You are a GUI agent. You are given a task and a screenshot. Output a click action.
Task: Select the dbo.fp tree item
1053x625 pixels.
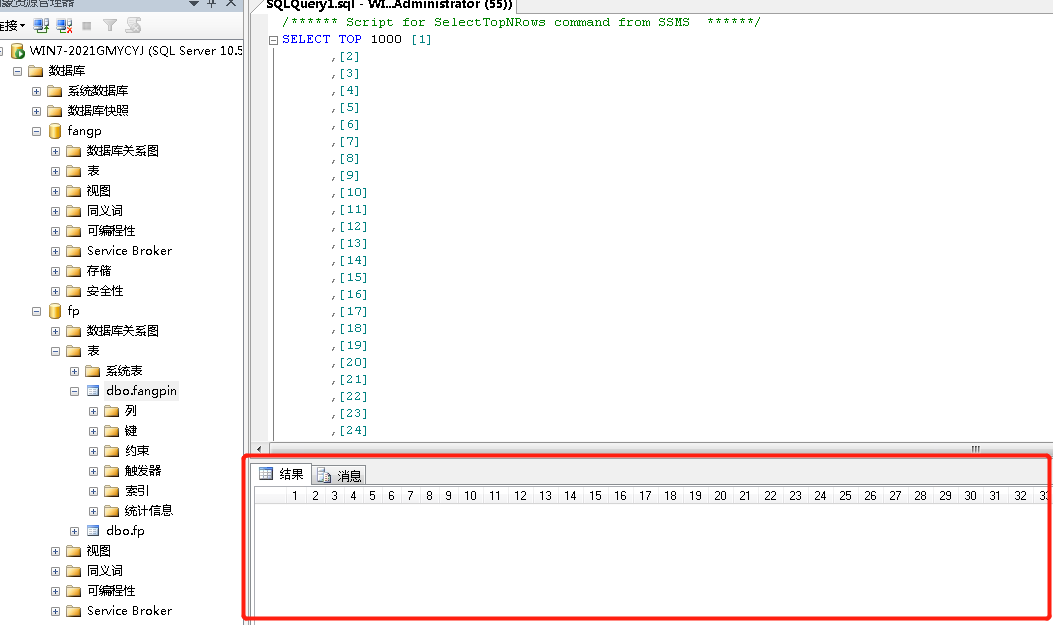(x=126, y=530)
